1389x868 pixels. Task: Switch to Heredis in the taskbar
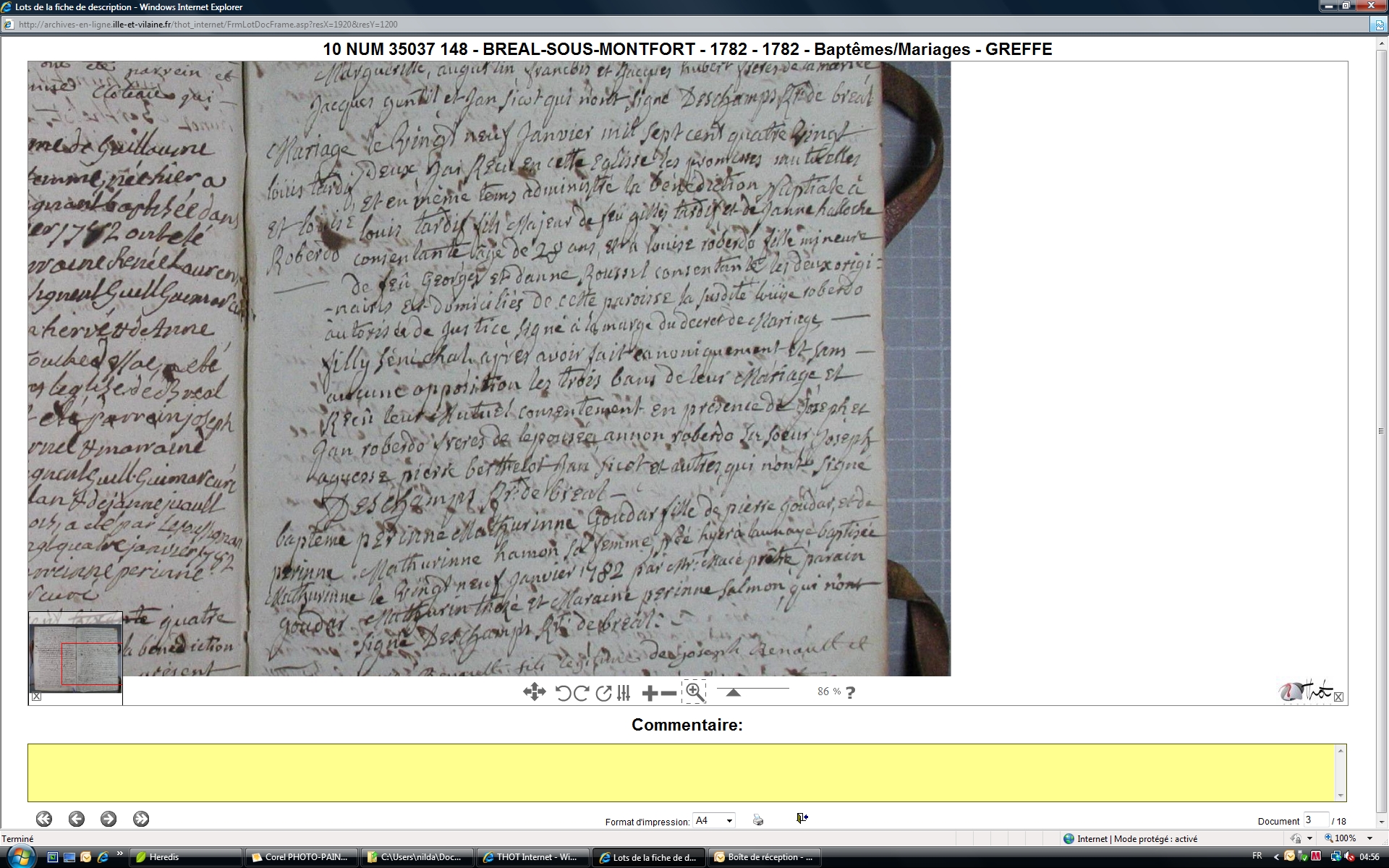(184, 857)
